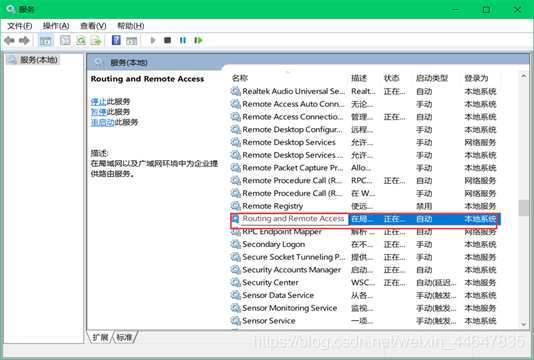Open the 操作(A) menu
Viewport: 534px width, 360px height.
point(56,26)
